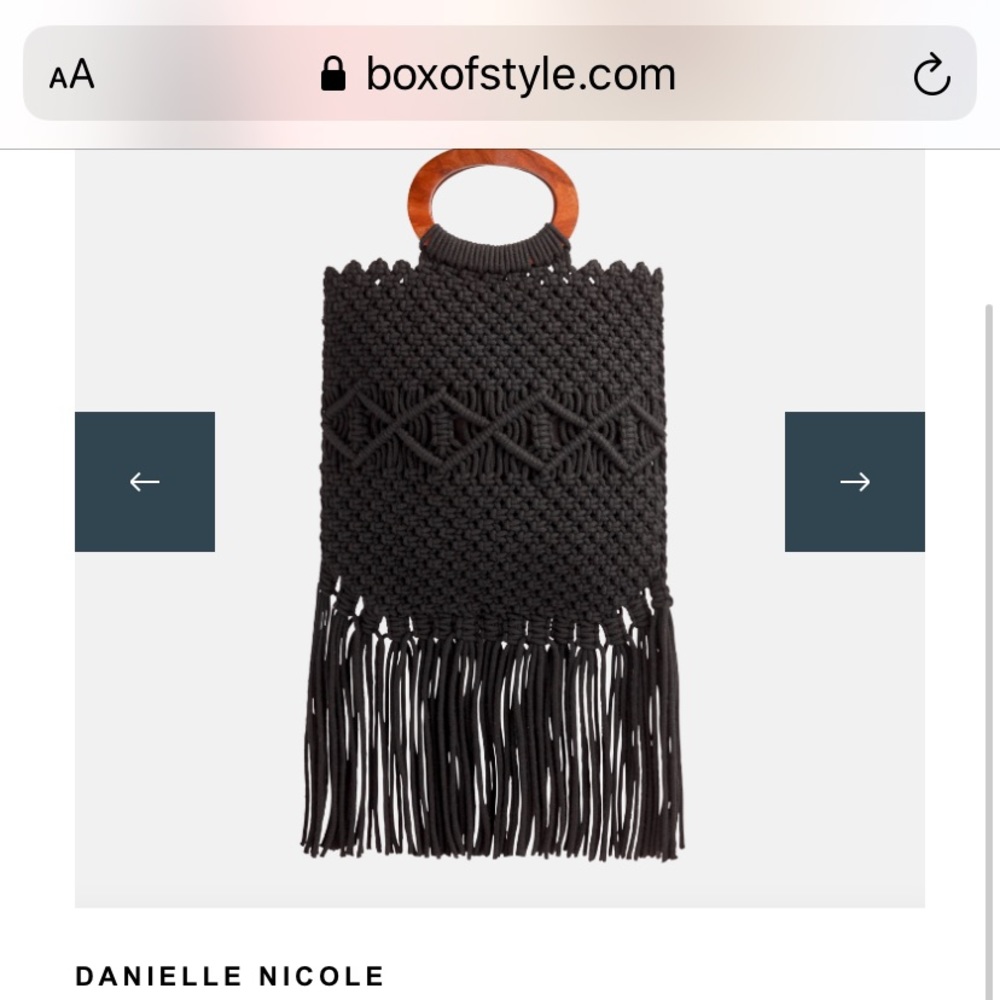This screenshot has width=1000, height=1000.
Task: Select the boxofstyle.com URL text
Action: (520, 75)
